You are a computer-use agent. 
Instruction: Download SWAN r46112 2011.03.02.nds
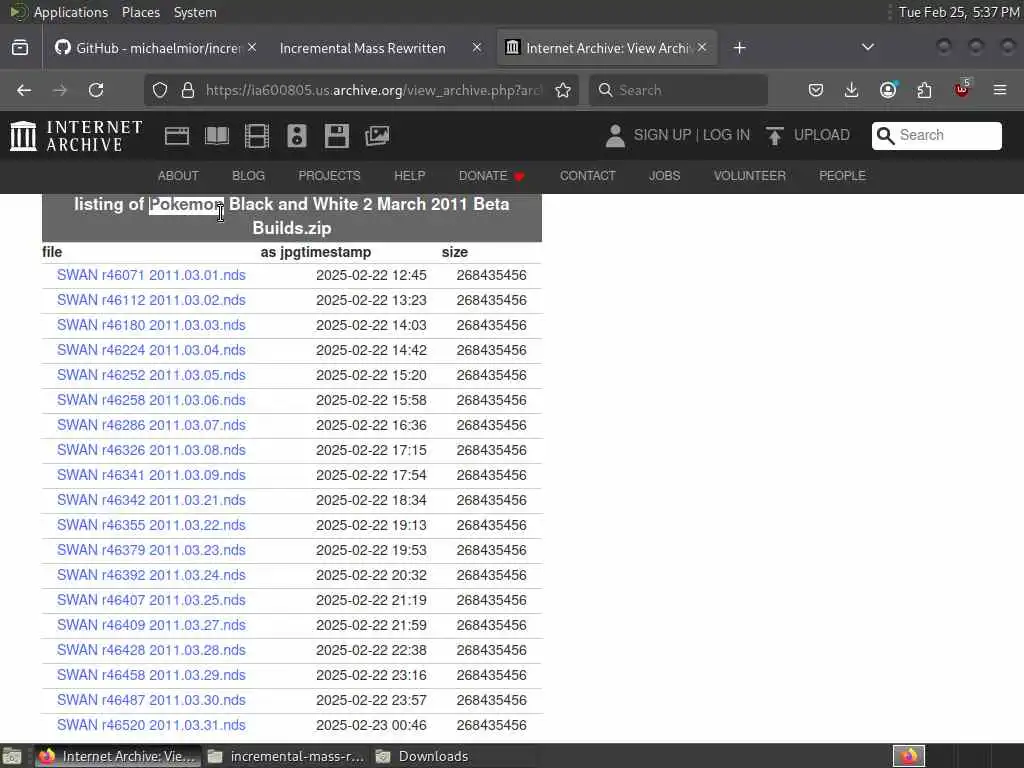coord(151,300)
